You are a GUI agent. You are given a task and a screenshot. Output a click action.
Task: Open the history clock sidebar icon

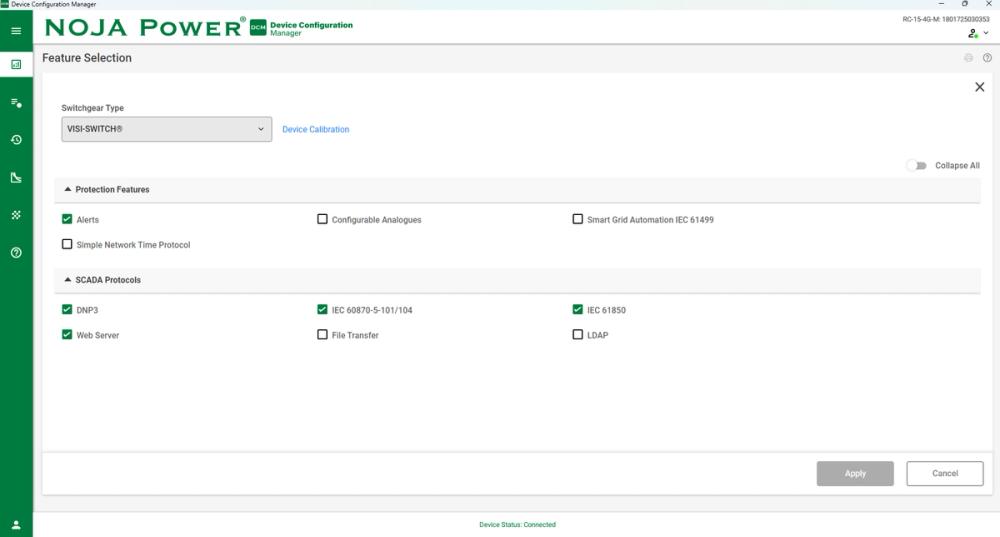[x=16, y=140]
